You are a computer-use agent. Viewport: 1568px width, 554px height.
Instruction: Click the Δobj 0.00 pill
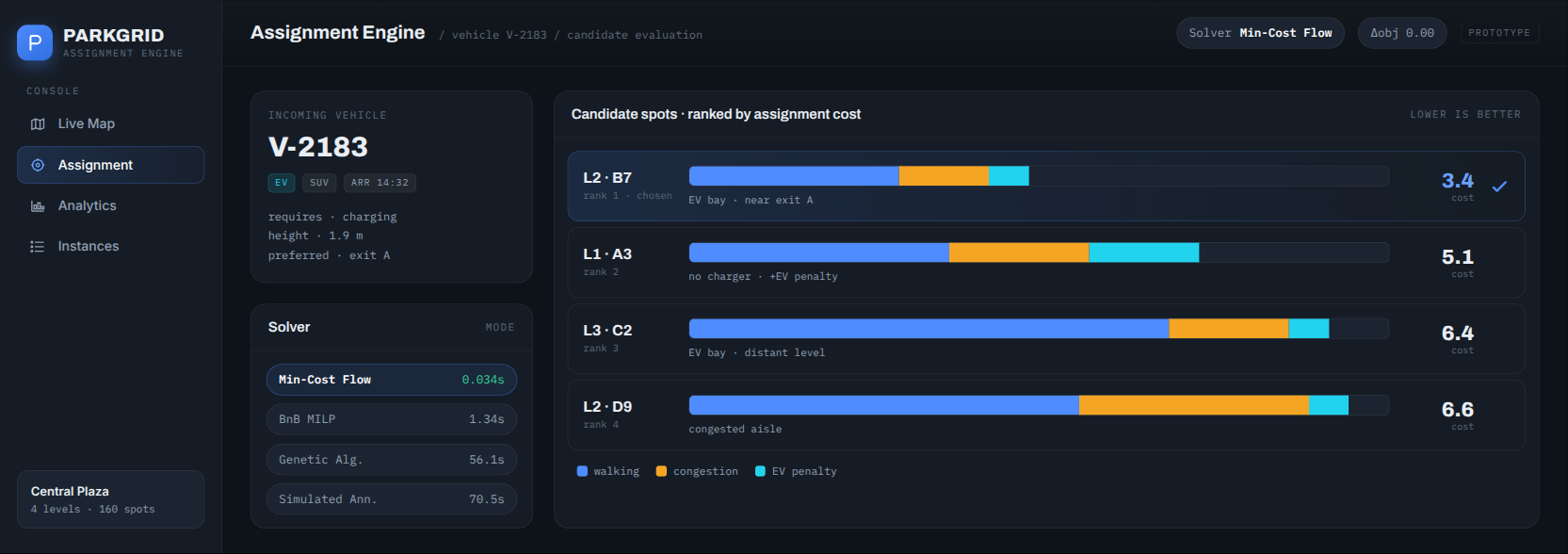click(x=1402, y=33)
